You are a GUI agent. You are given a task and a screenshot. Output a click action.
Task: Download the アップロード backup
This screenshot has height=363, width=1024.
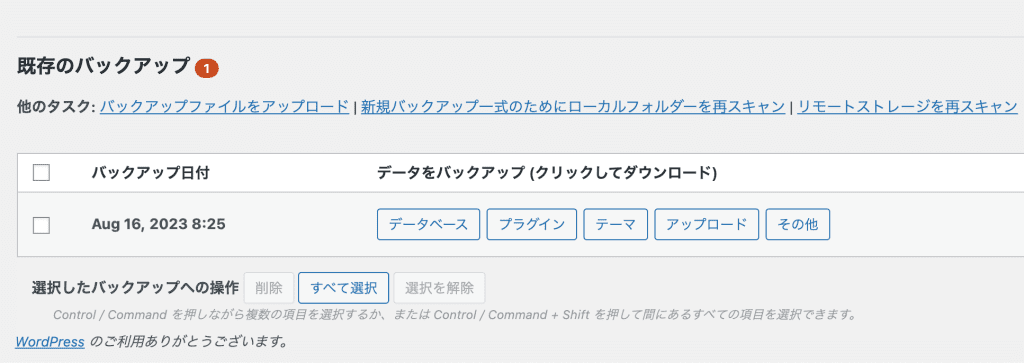point(707,225)
